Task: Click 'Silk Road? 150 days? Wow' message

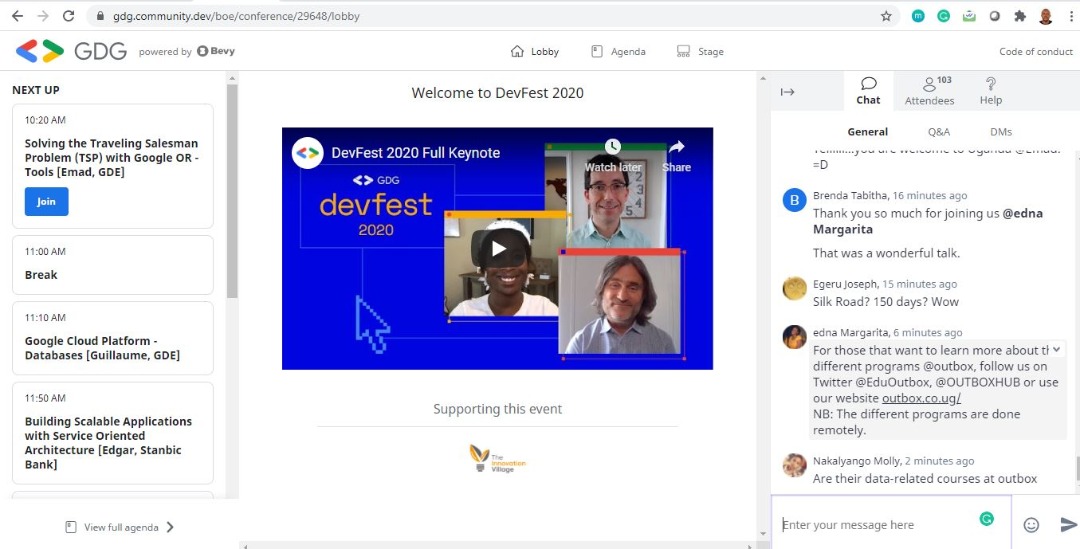Action: pyautogui.click(x=885, y=302)
